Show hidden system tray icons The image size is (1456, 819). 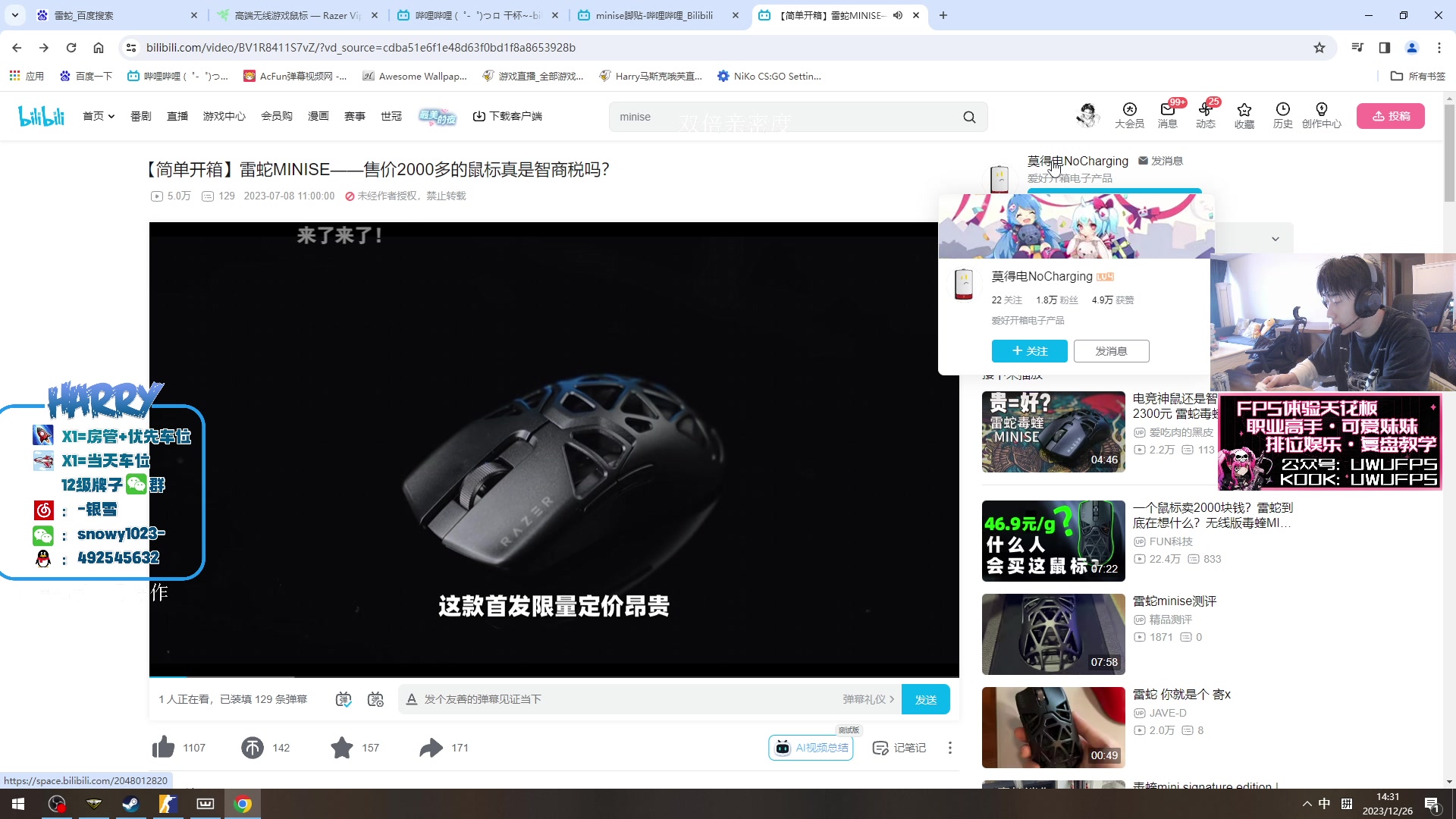coord(1307,804)
